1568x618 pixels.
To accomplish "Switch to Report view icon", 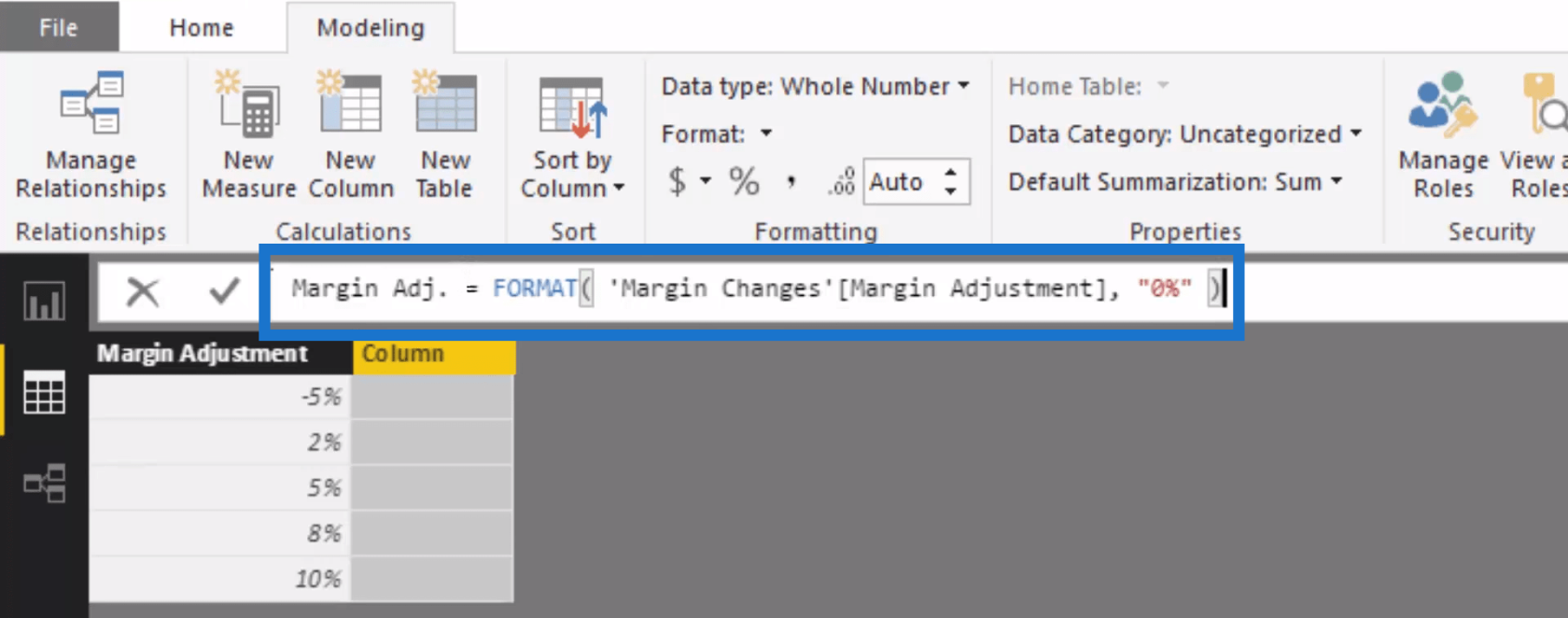I will tap(44, 301).
